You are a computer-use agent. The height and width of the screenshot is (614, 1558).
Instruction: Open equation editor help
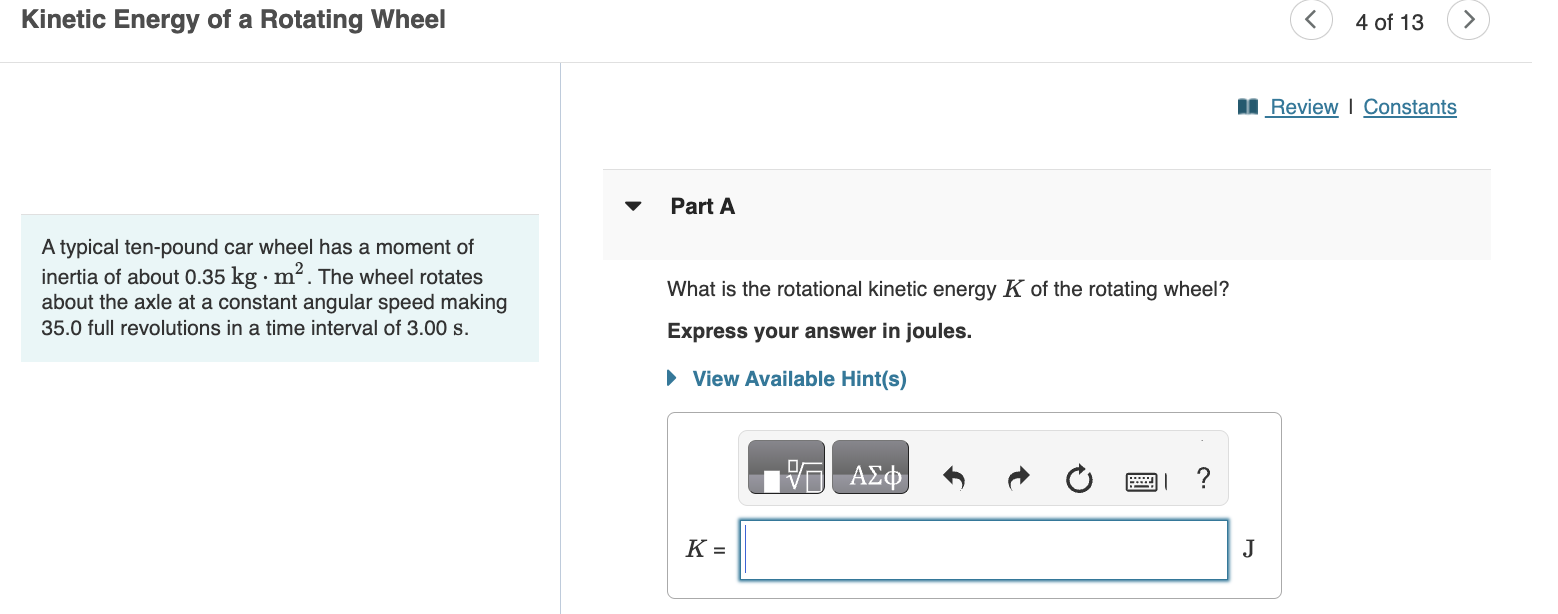[x=1202, y=479]
